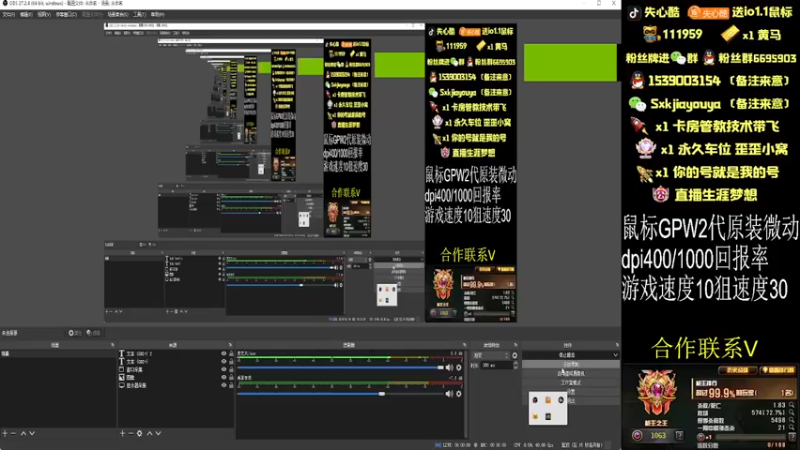Pop out the Scenes dock panel
The image size is (800, 450).
tap(113, 345)
